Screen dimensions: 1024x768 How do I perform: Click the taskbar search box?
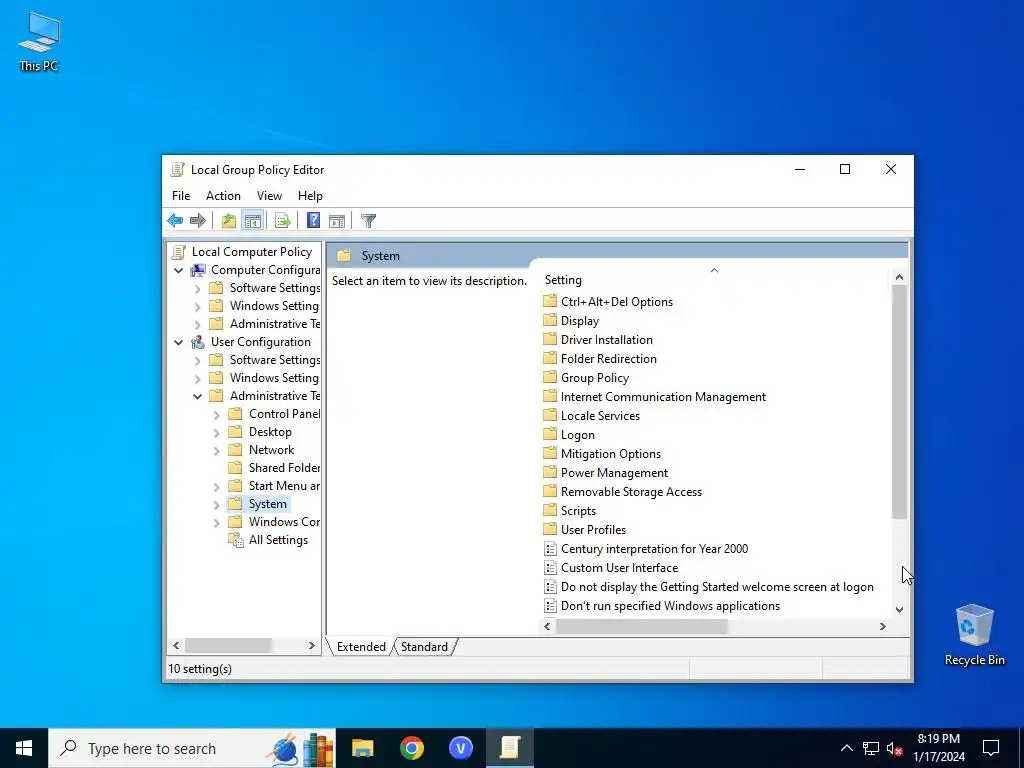(x=192, y=748)
